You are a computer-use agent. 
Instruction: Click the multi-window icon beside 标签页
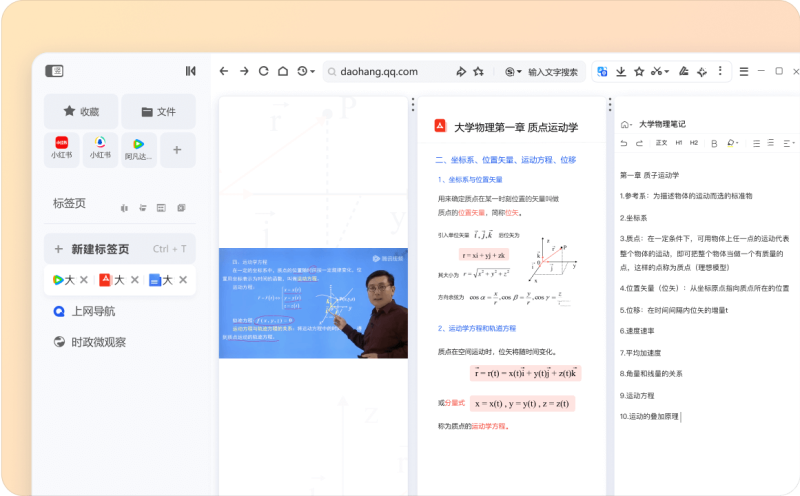coord(181,208)
